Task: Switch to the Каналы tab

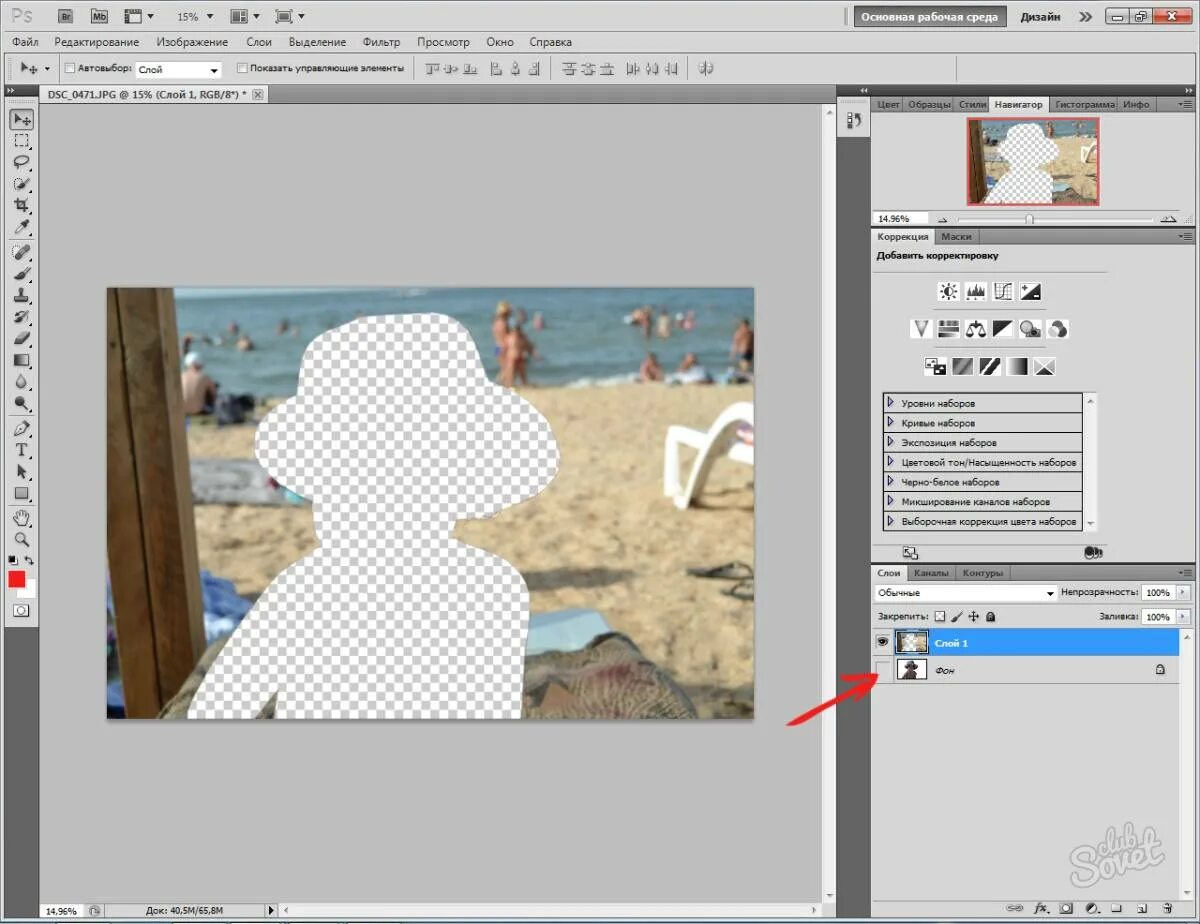Action: tap(930, 573)
